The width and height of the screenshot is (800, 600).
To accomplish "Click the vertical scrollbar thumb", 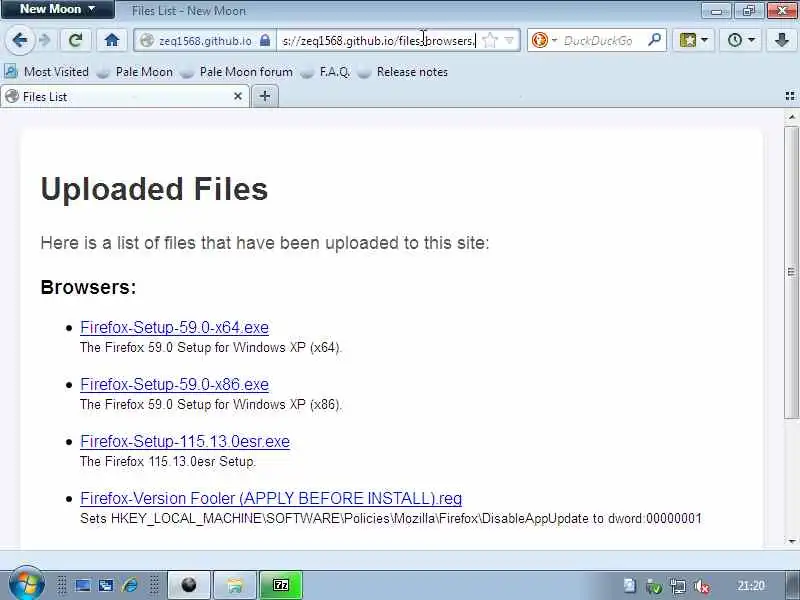I will pos(791,271).
